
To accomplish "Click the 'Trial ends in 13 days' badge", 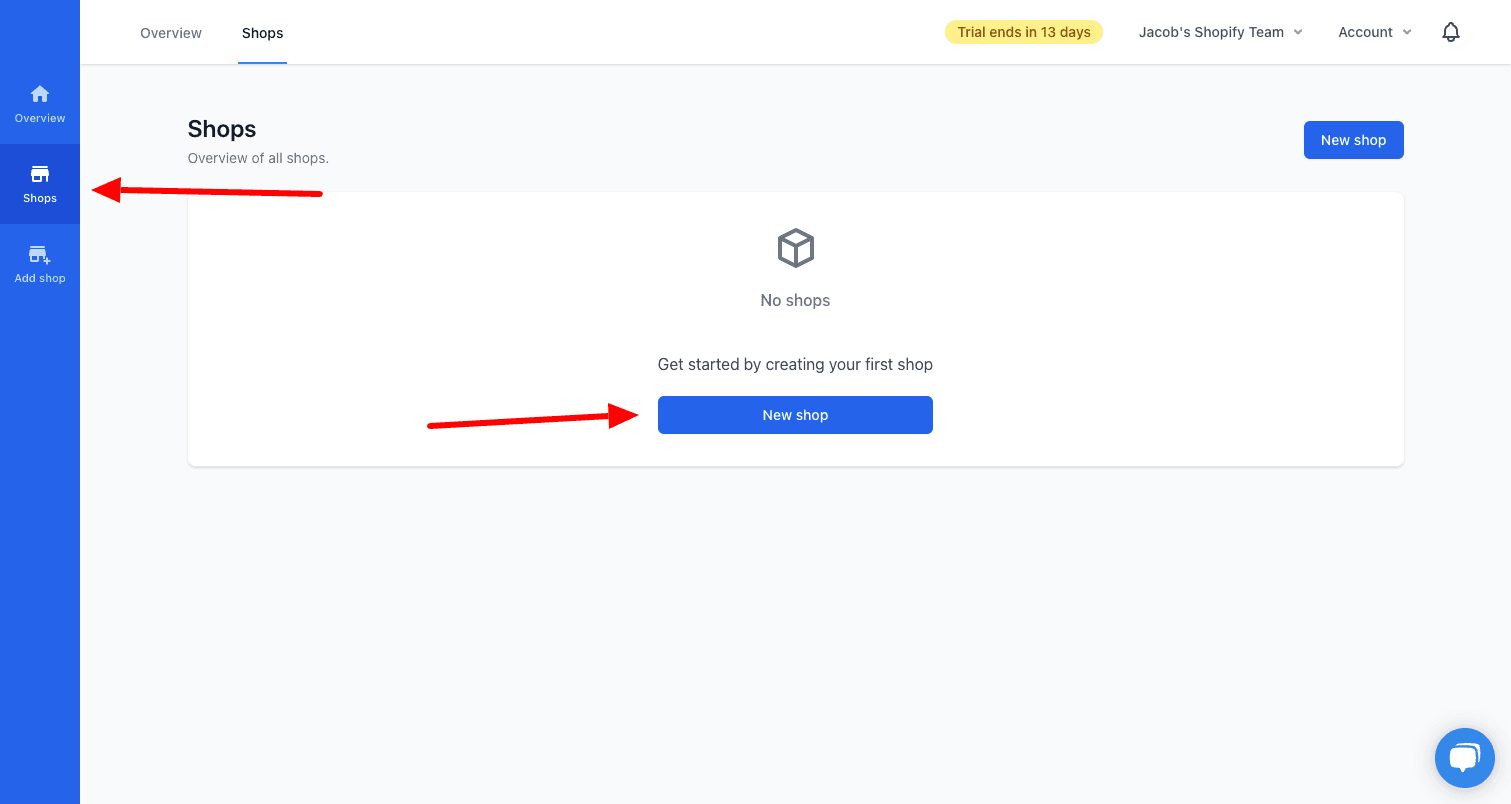I will (x=1023, y=32).
